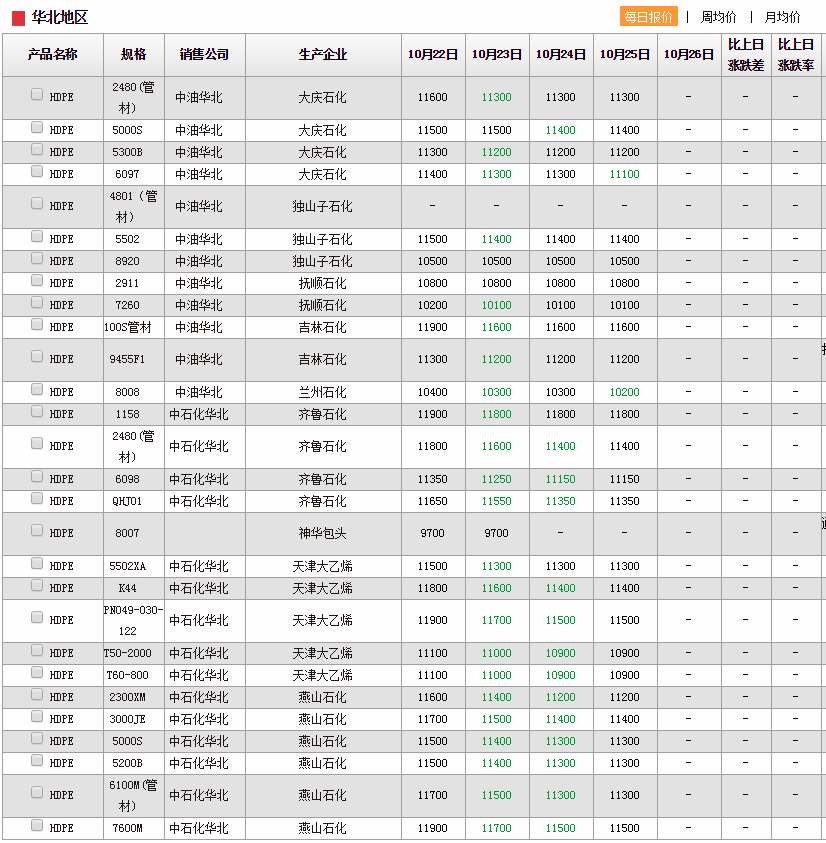Tick the checkbox for HDPE 7600M
This screenshot has height=843, width=826.
(37, 825)
